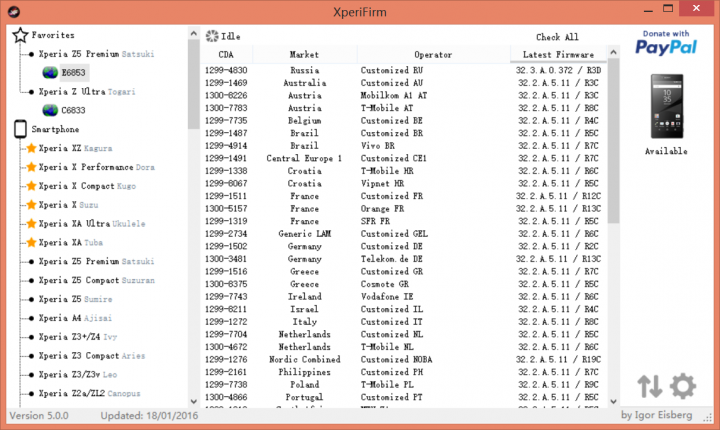
Task: Click the globe icon beside E6853
Action: click(50, 73)
